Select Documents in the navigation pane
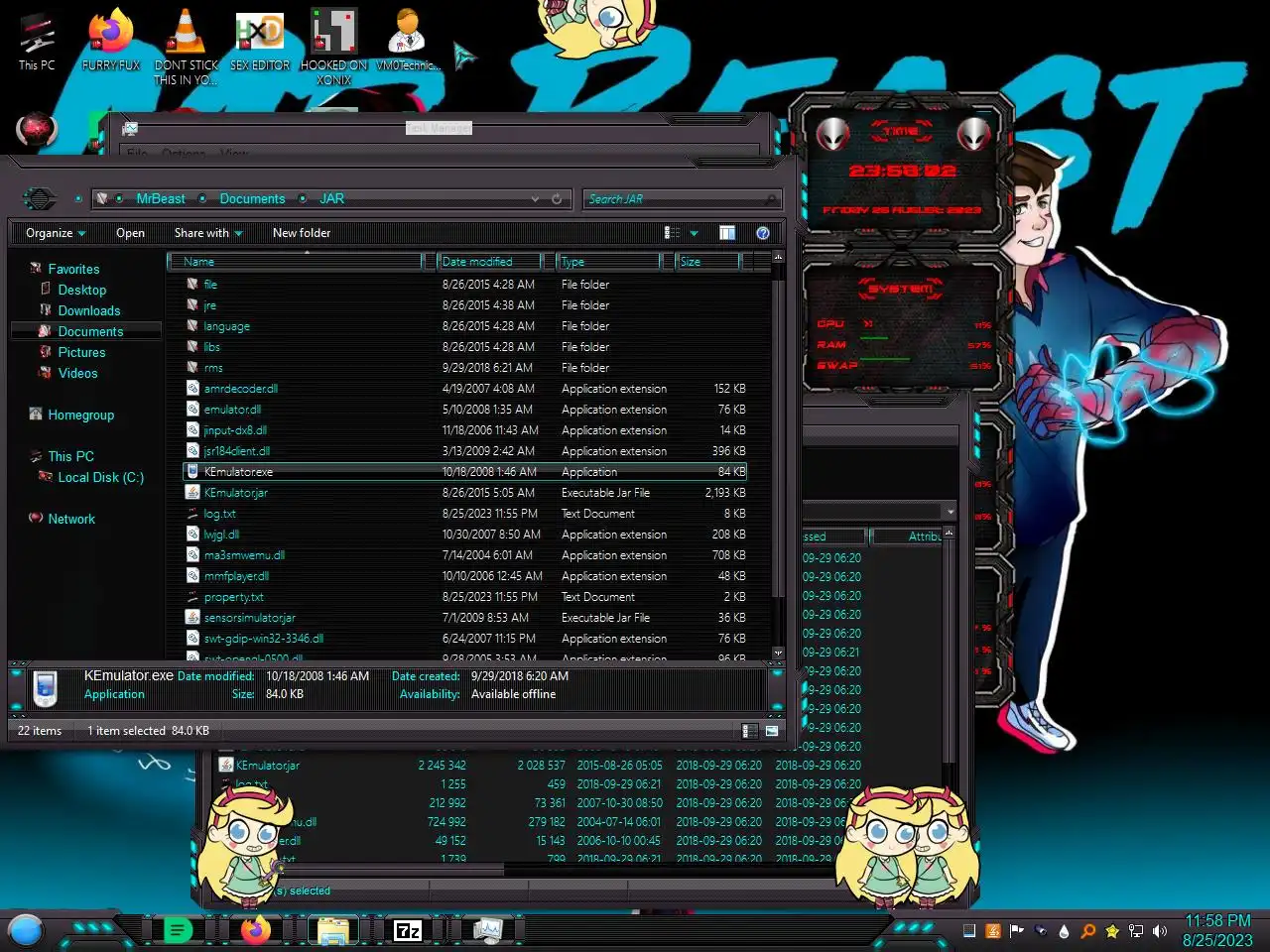 (90, 331)
